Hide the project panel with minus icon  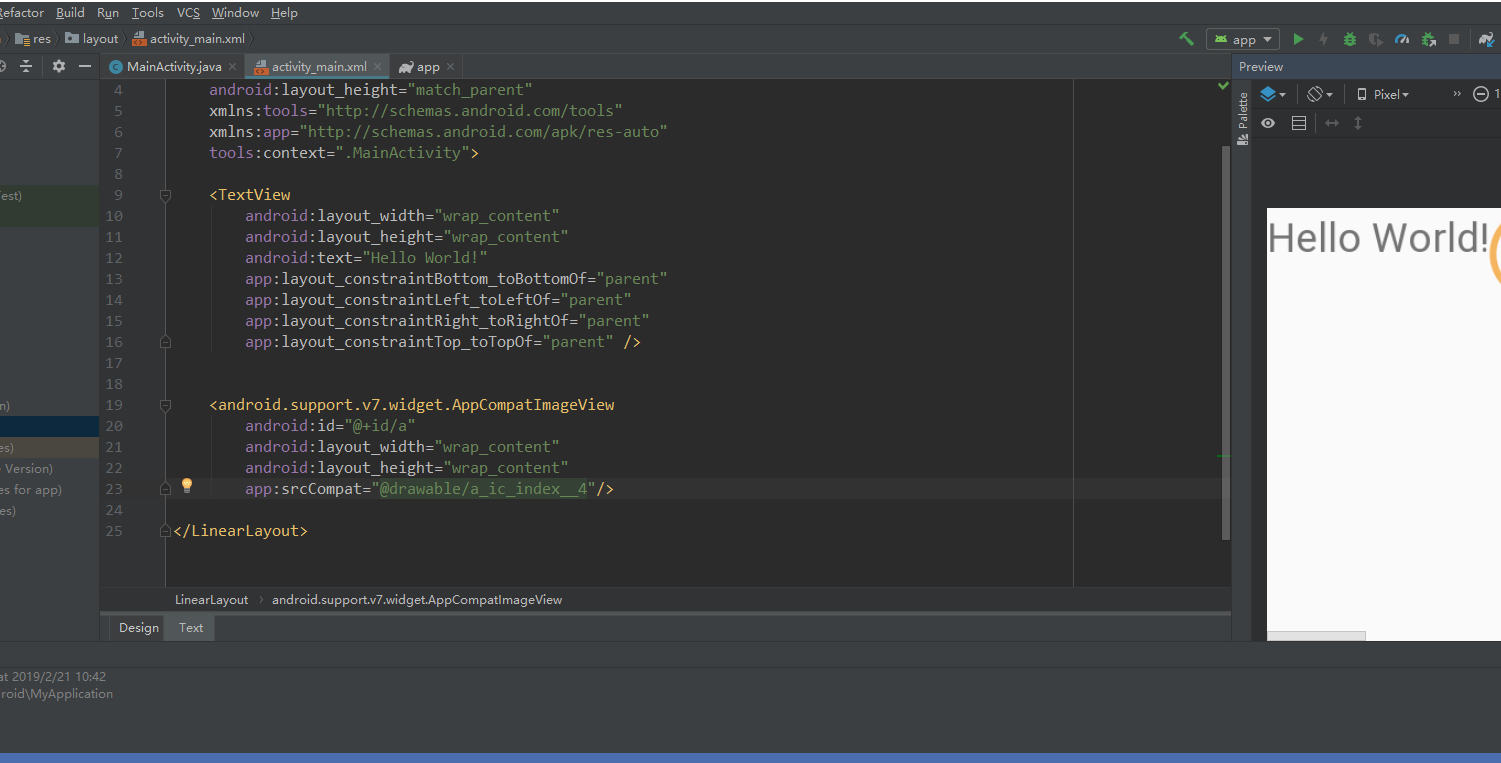click(86, 66)
